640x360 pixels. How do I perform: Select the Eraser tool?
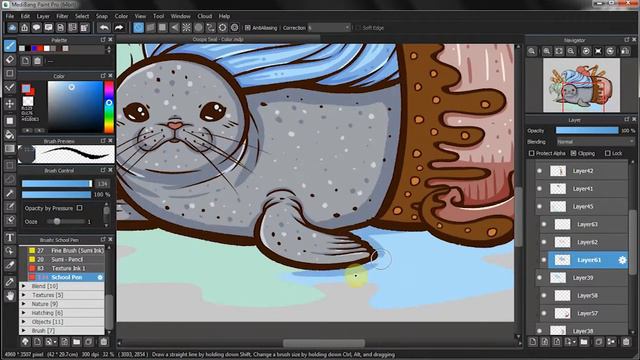pos(10,60)
